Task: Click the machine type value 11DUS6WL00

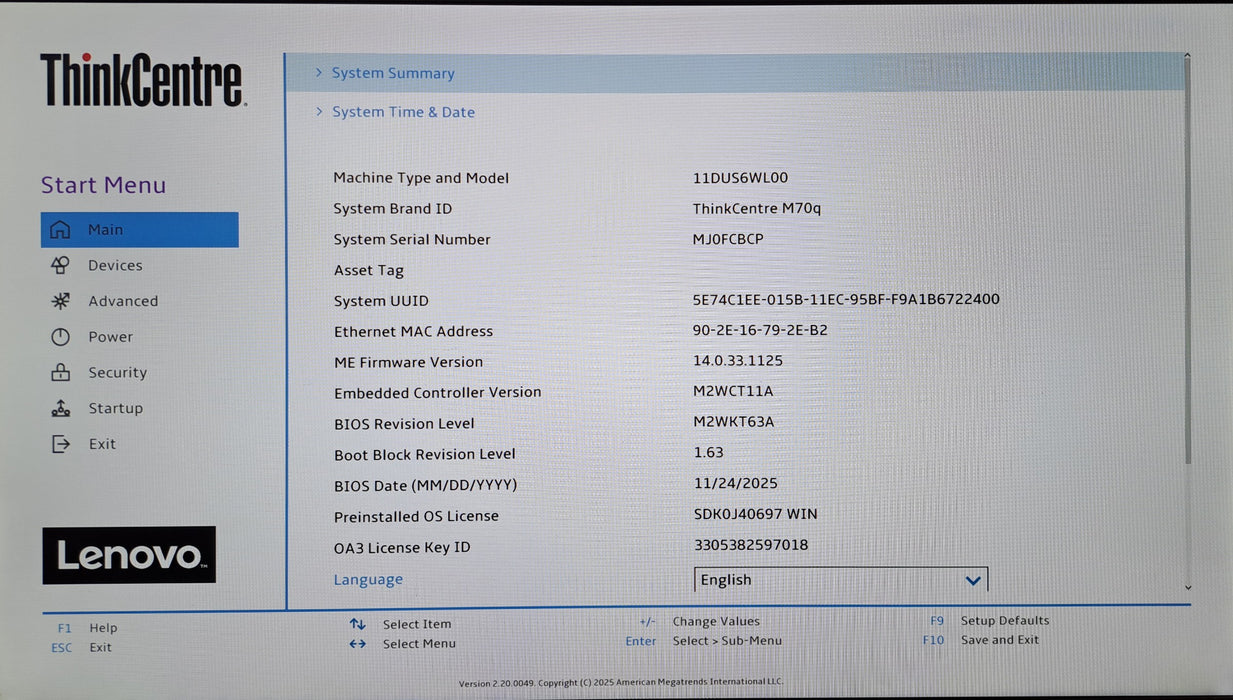Action: tap(740, 178)
